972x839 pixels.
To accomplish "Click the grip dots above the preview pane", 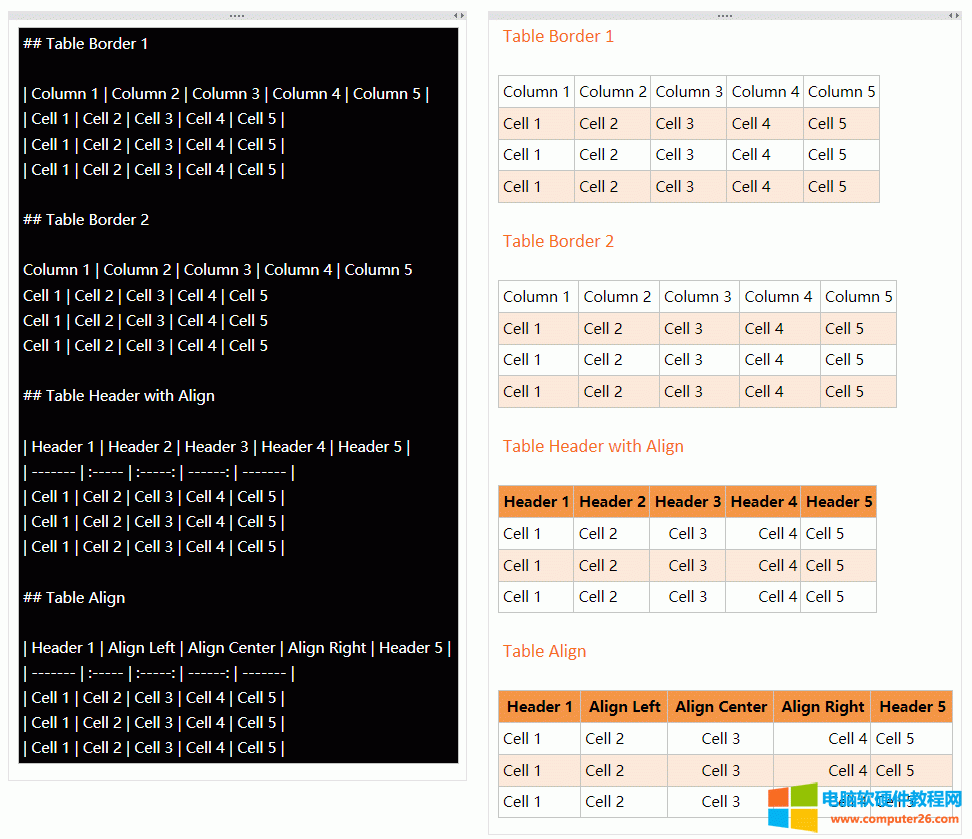I will [725, 16].
